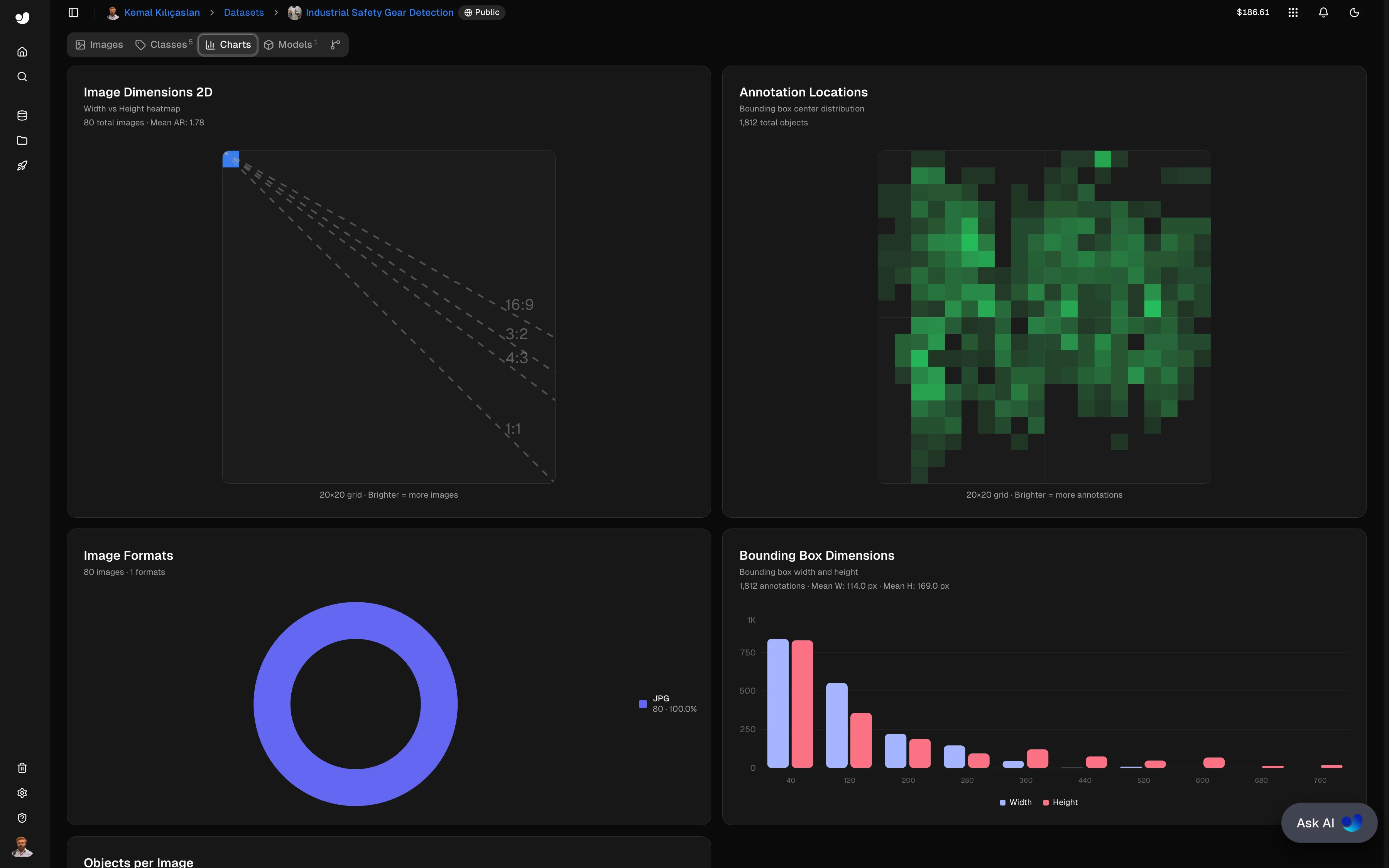The width and height of the screenshot is (1389, 868).
Task: Click the 3:2 aspect ratio label
Action: tap(517, 334)
